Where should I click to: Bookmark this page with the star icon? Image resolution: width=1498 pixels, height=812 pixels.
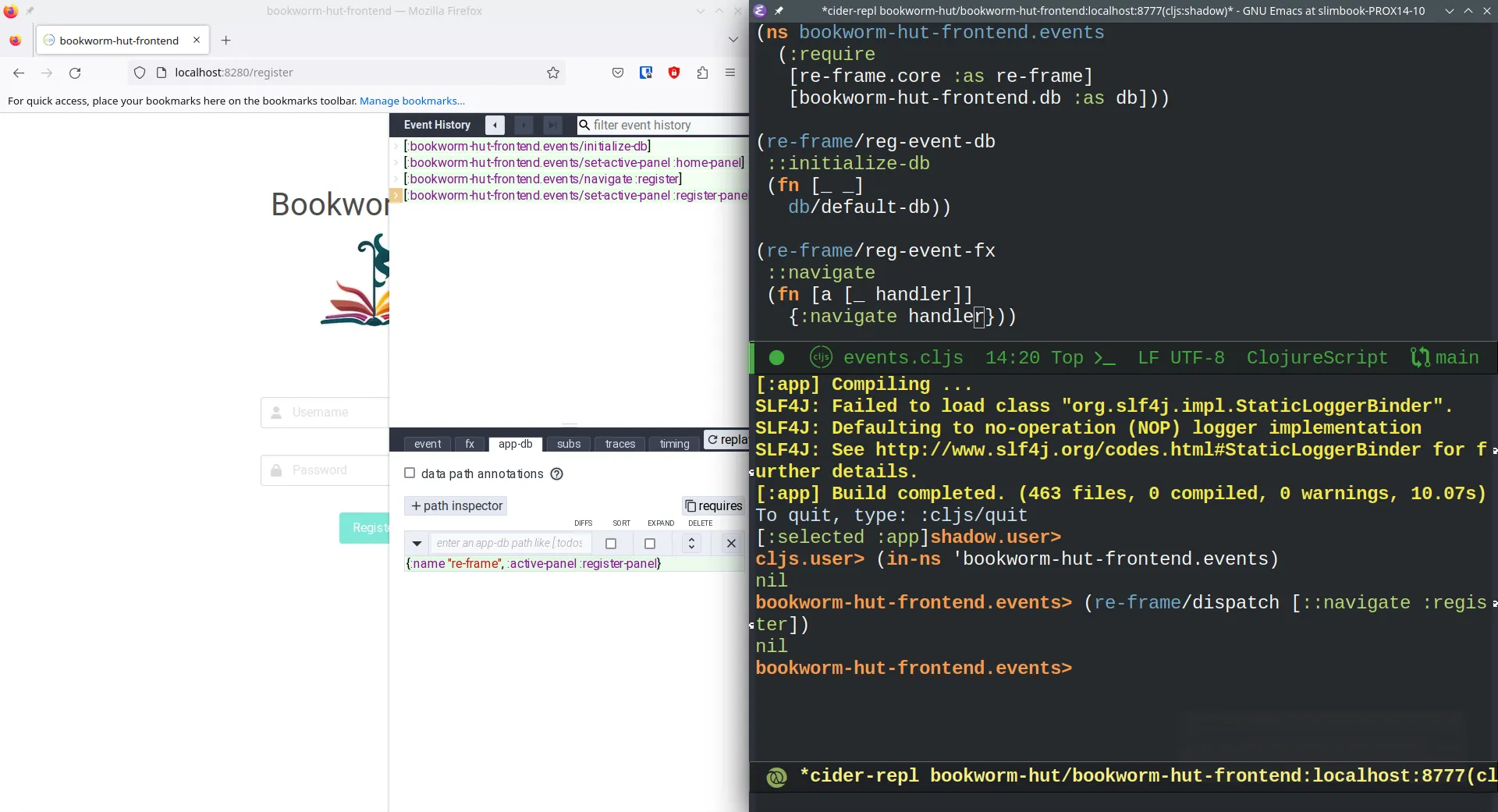pyautogui.click(x=553, y=73)
